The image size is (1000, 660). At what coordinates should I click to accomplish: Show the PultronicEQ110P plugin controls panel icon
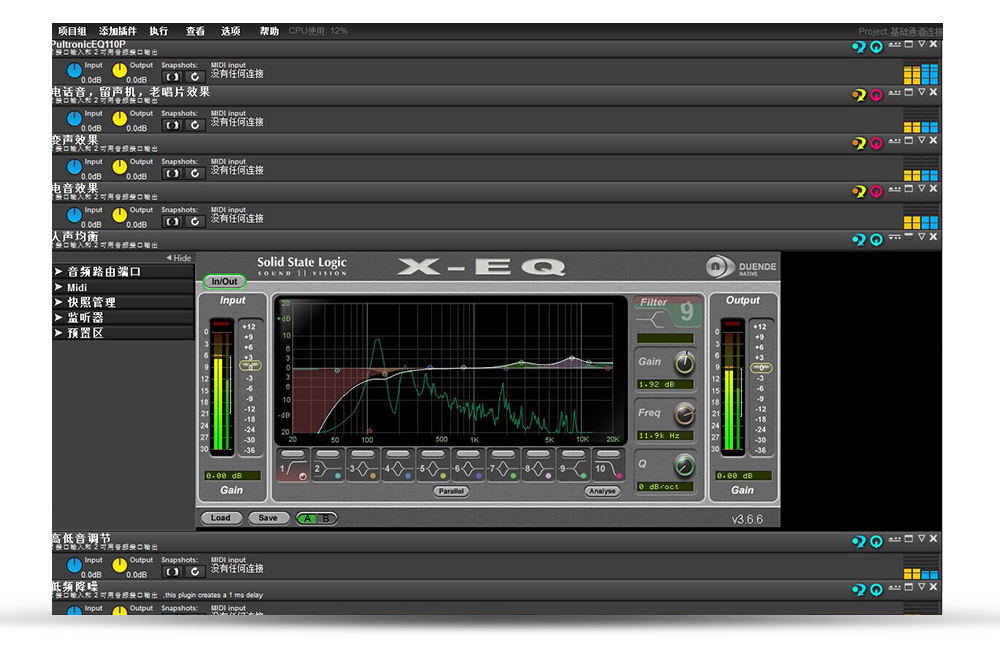click(x=895, y=44)
